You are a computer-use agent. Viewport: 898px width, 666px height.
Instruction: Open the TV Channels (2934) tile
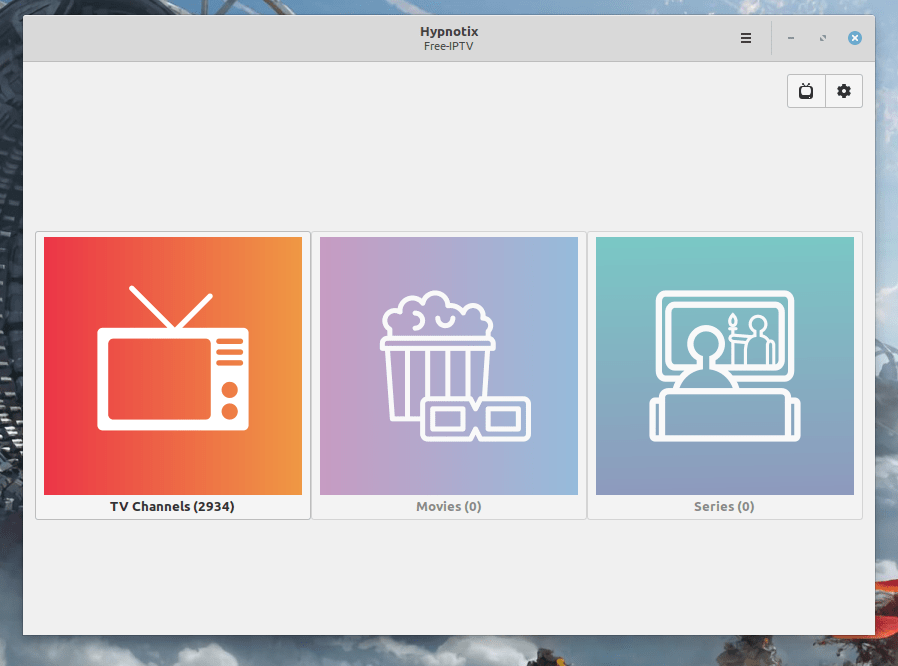pos(173,376)
